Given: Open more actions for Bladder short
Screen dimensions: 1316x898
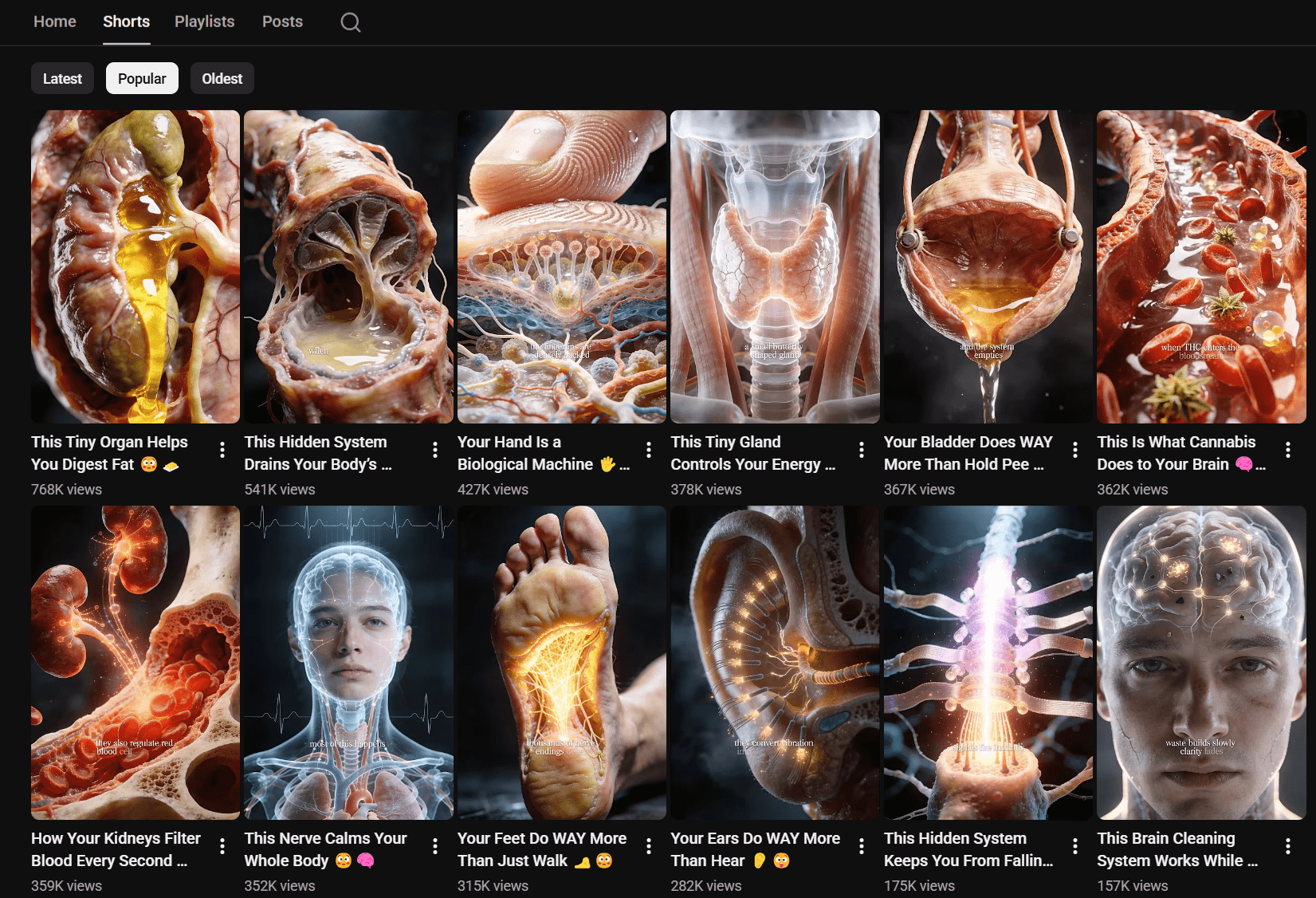Looking at the screenshot, I should (1074, 450).
